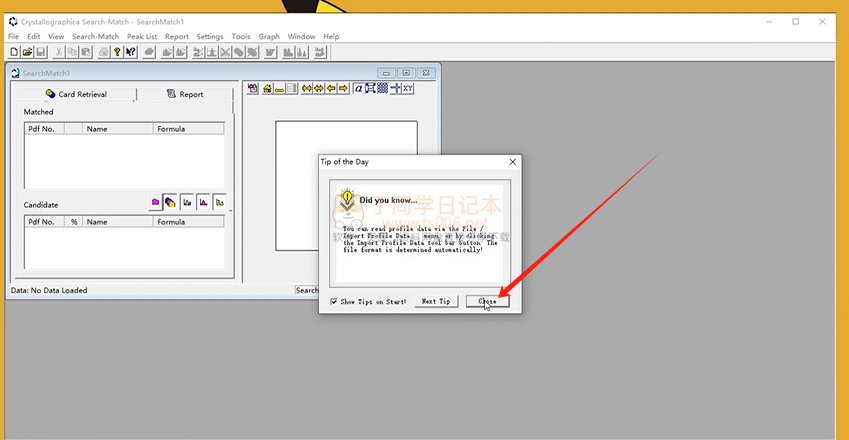Viewport: 849px width, 440px height.
Task: Activate the What's This context help pointer
Action: [x=130, y=52]
